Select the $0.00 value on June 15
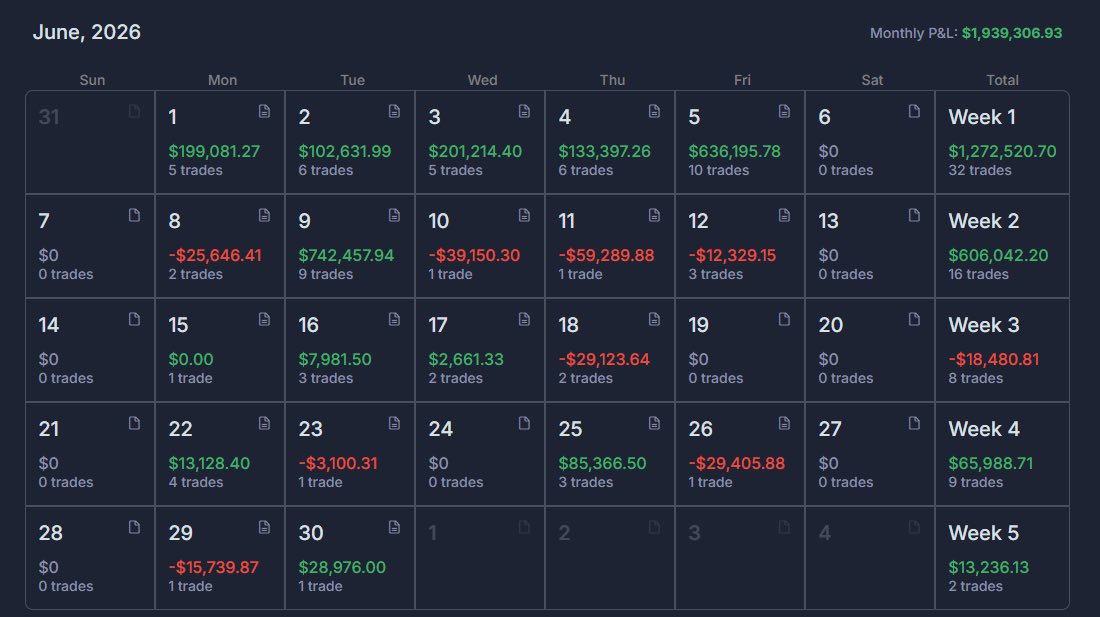1100x617 pixels. click(190, 359)
